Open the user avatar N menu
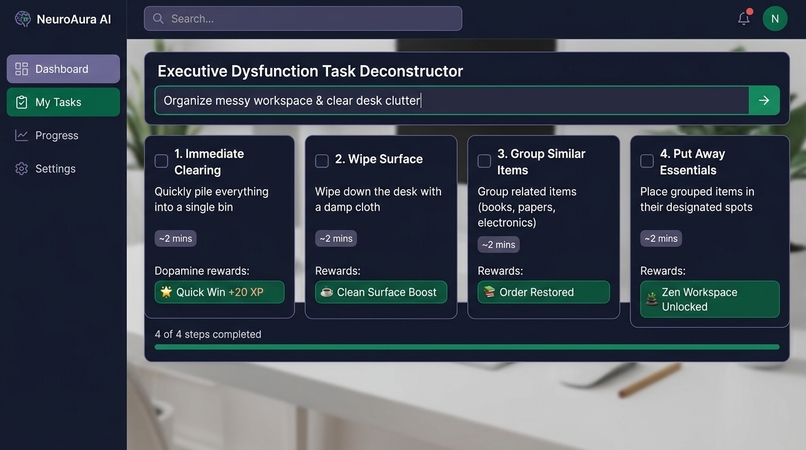 [775, 19]
